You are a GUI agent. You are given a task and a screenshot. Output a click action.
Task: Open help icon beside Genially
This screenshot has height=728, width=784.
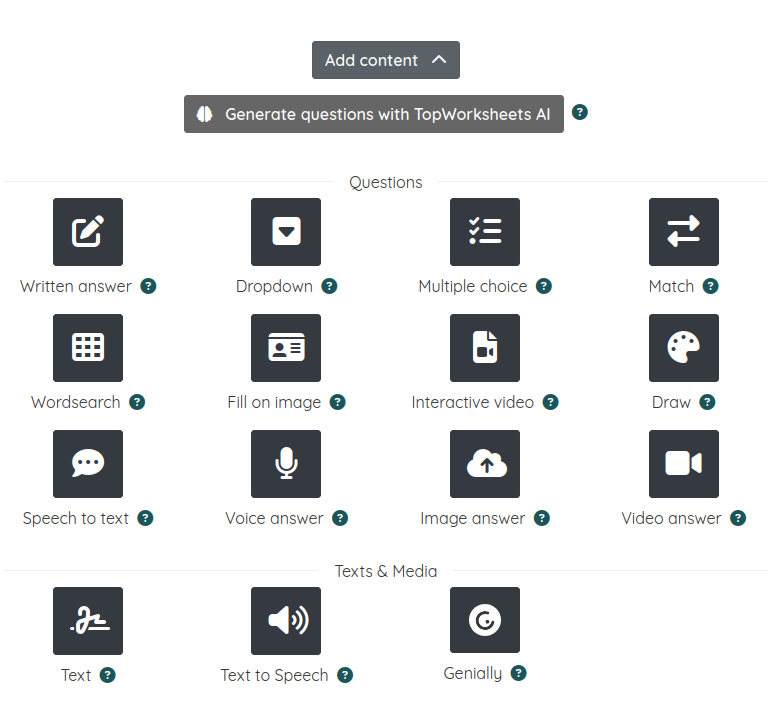coord(518,673)
